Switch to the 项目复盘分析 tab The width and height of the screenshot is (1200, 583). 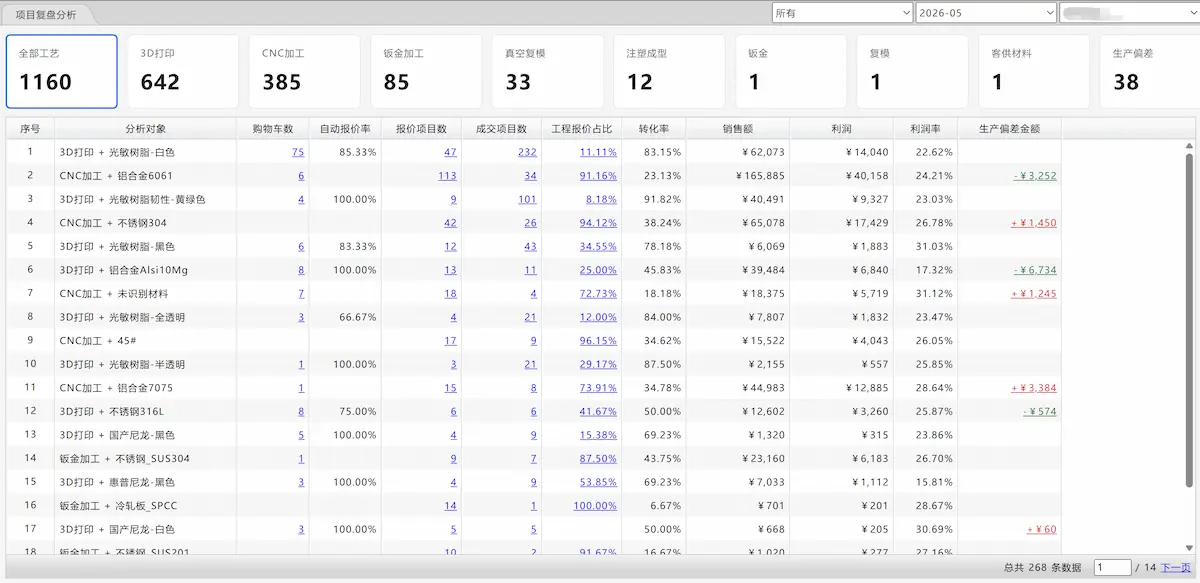point(46,14)
